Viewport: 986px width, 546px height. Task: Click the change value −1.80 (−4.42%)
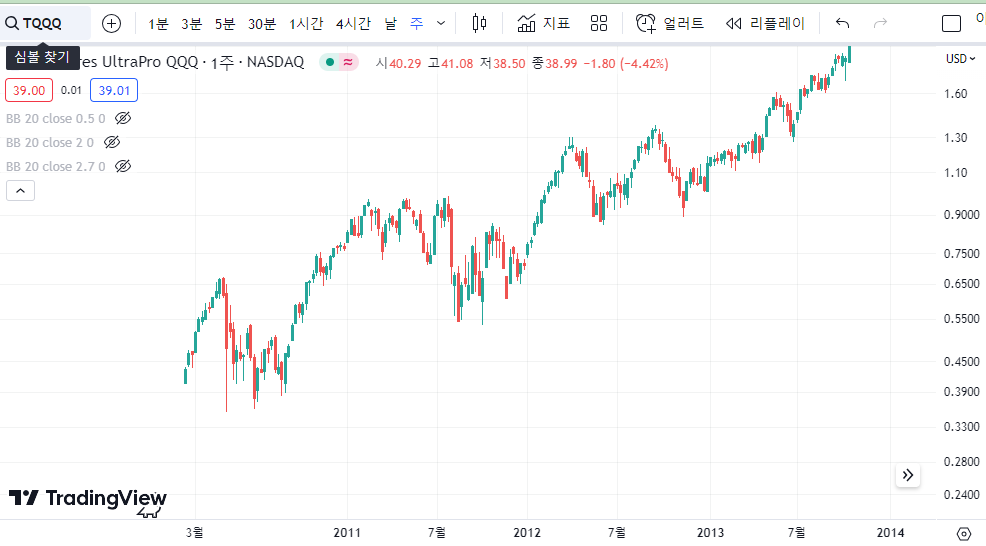pos(626,64)
